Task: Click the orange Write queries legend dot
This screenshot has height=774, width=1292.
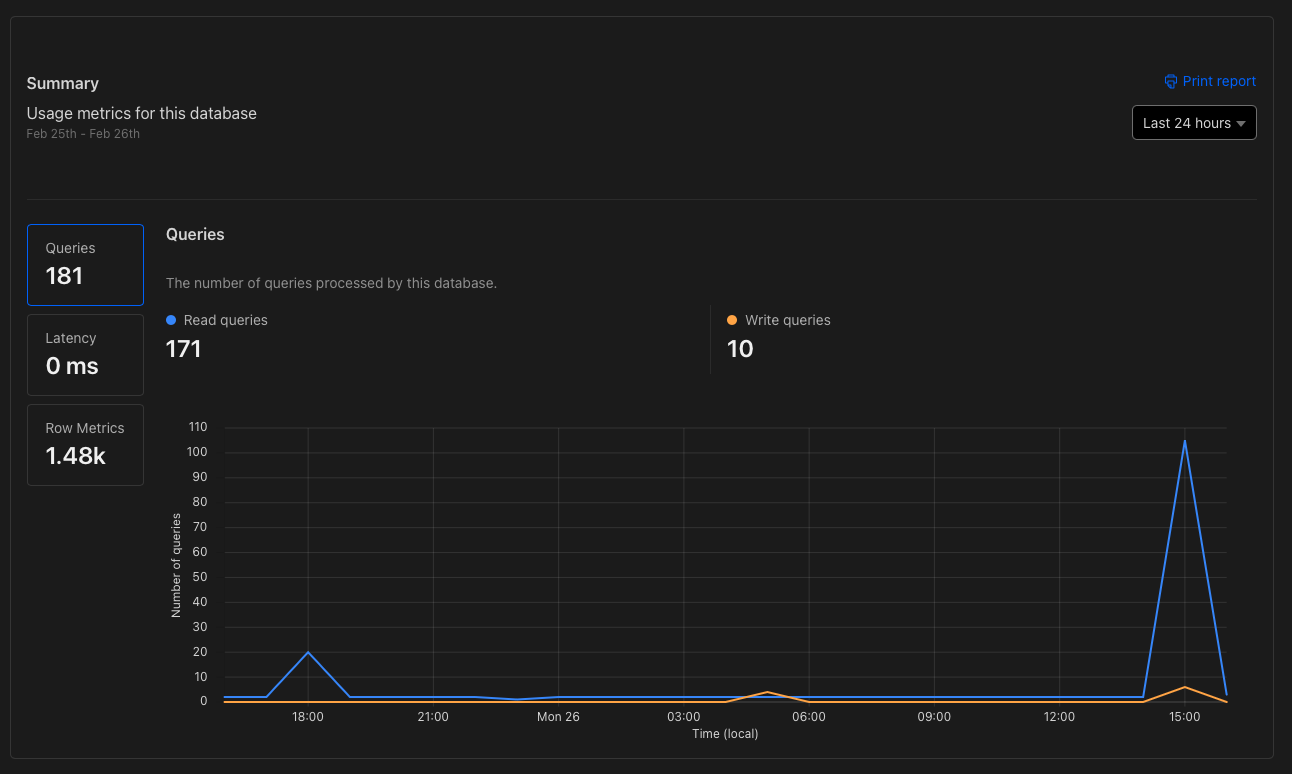Action: coord(733,320)
